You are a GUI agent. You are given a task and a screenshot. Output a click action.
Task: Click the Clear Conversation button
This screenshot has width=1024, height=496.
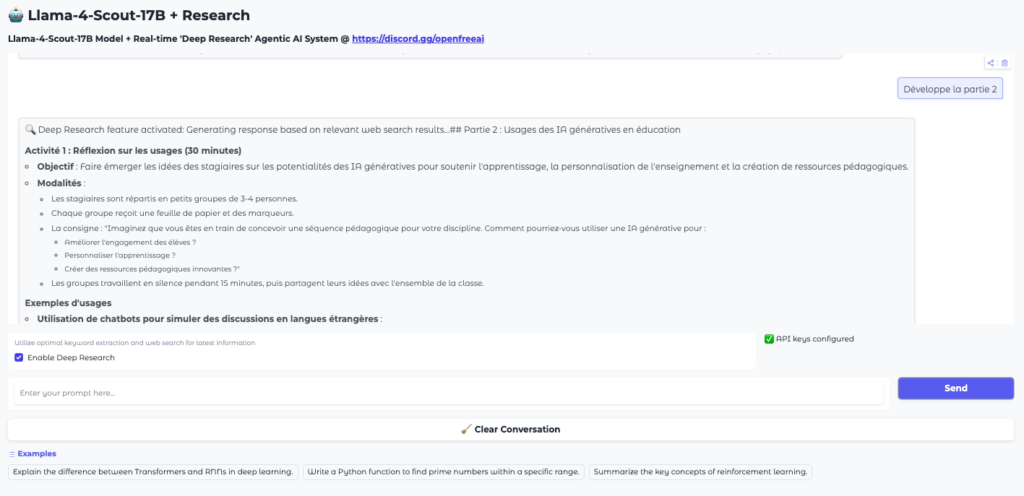pos(510,429)
